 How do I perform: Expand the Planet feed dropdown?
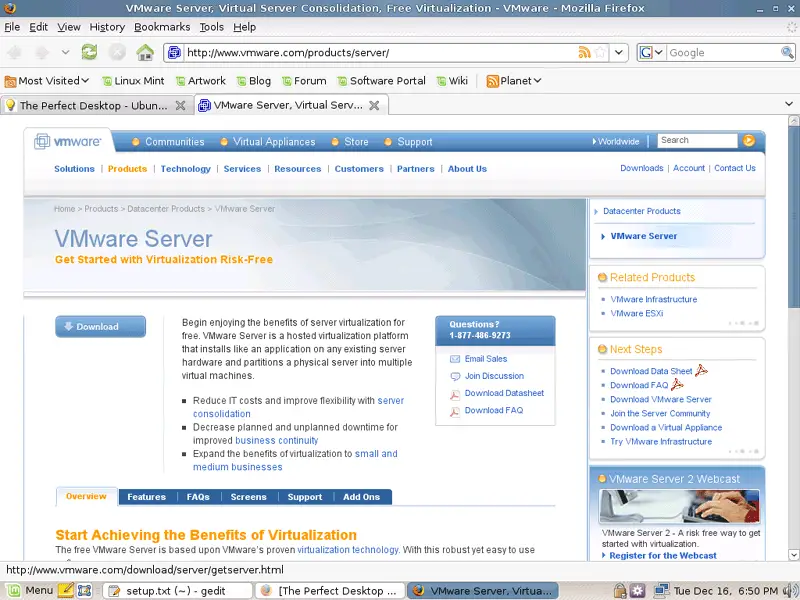pos(514,81)
